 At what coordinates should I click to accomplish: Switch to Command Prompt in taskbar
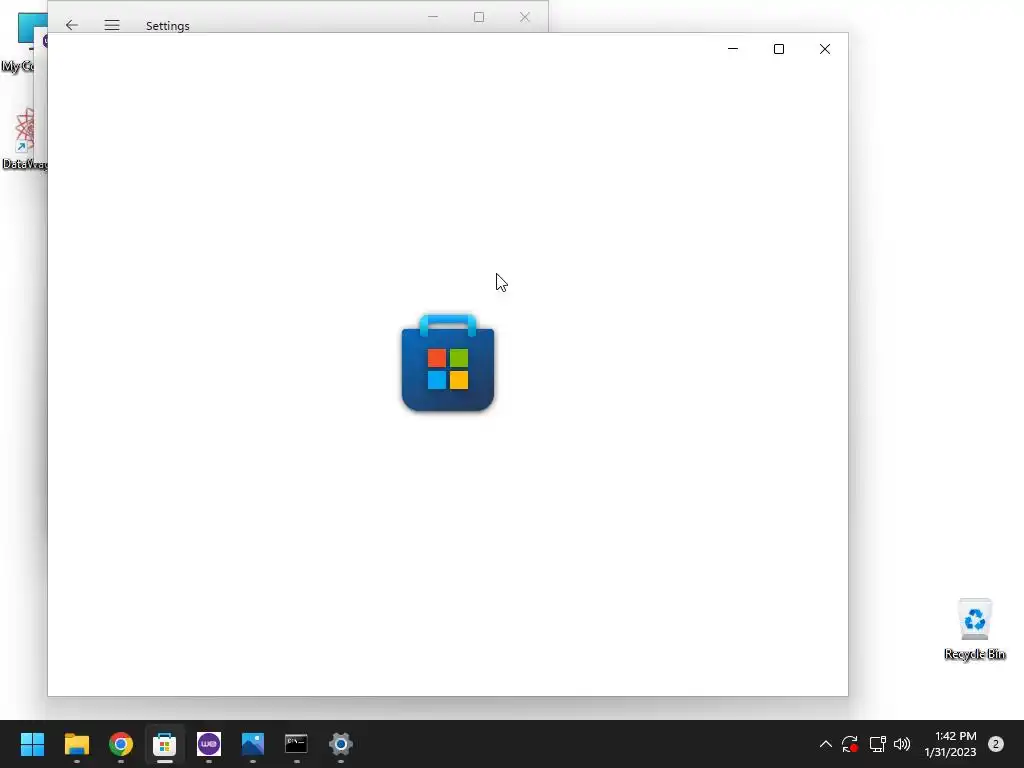pos(296,744)
